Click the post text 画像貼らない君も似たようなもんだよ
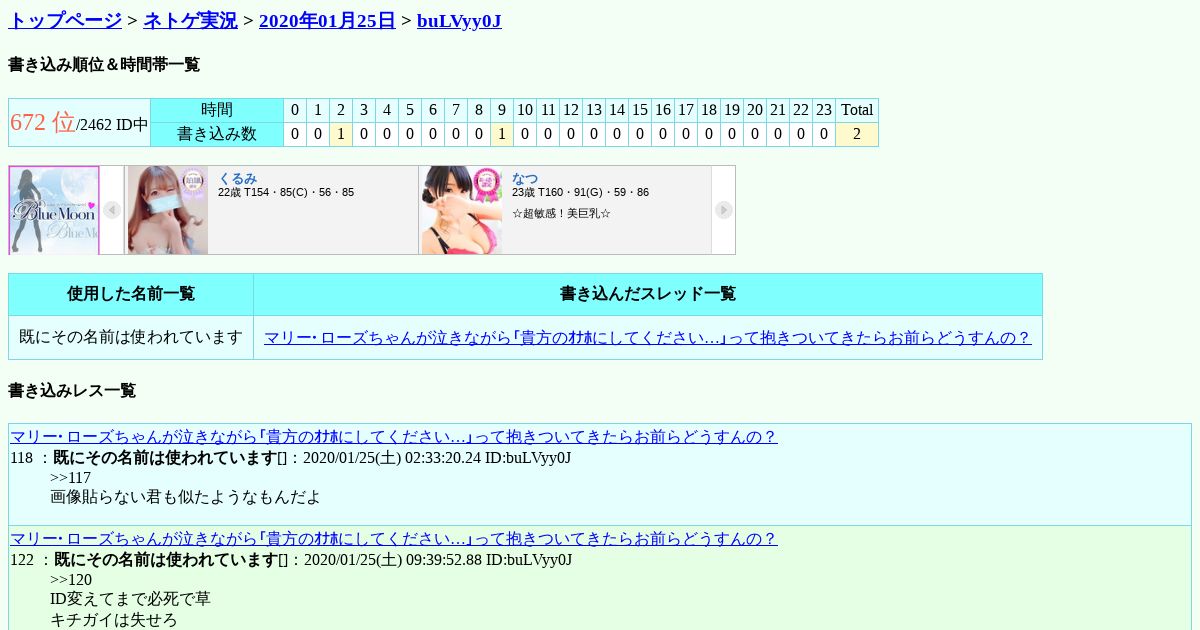 click(x=186, y=497)
